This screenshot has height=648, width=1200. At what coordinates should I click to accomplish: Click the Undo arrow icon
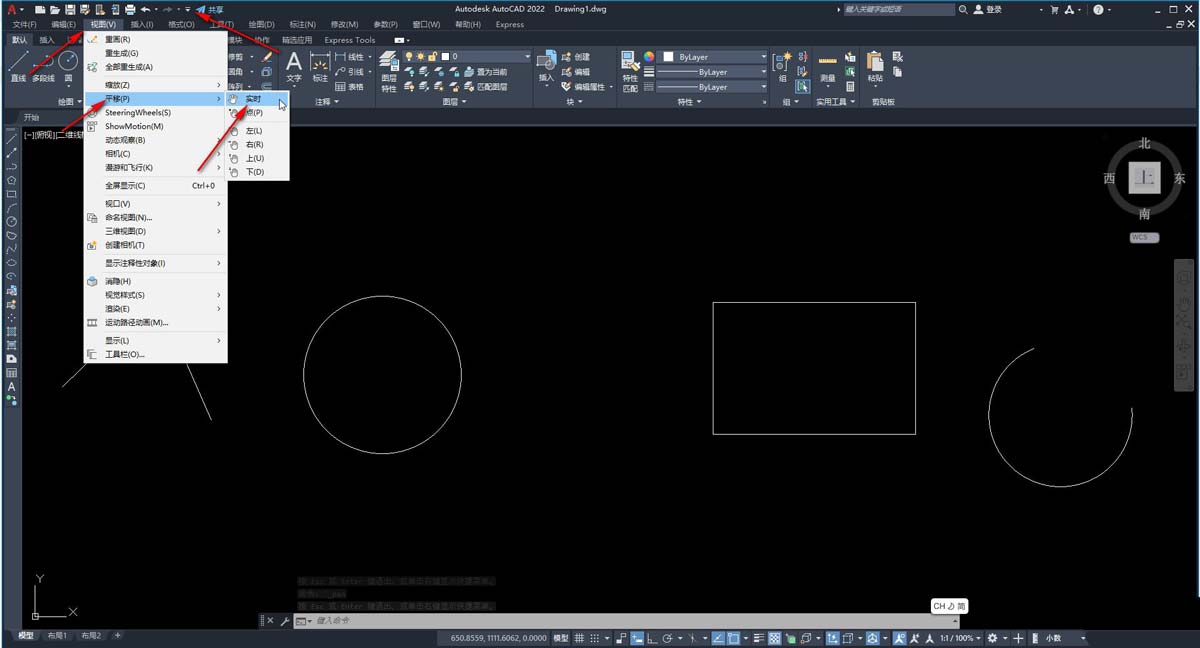coord(145,9)
